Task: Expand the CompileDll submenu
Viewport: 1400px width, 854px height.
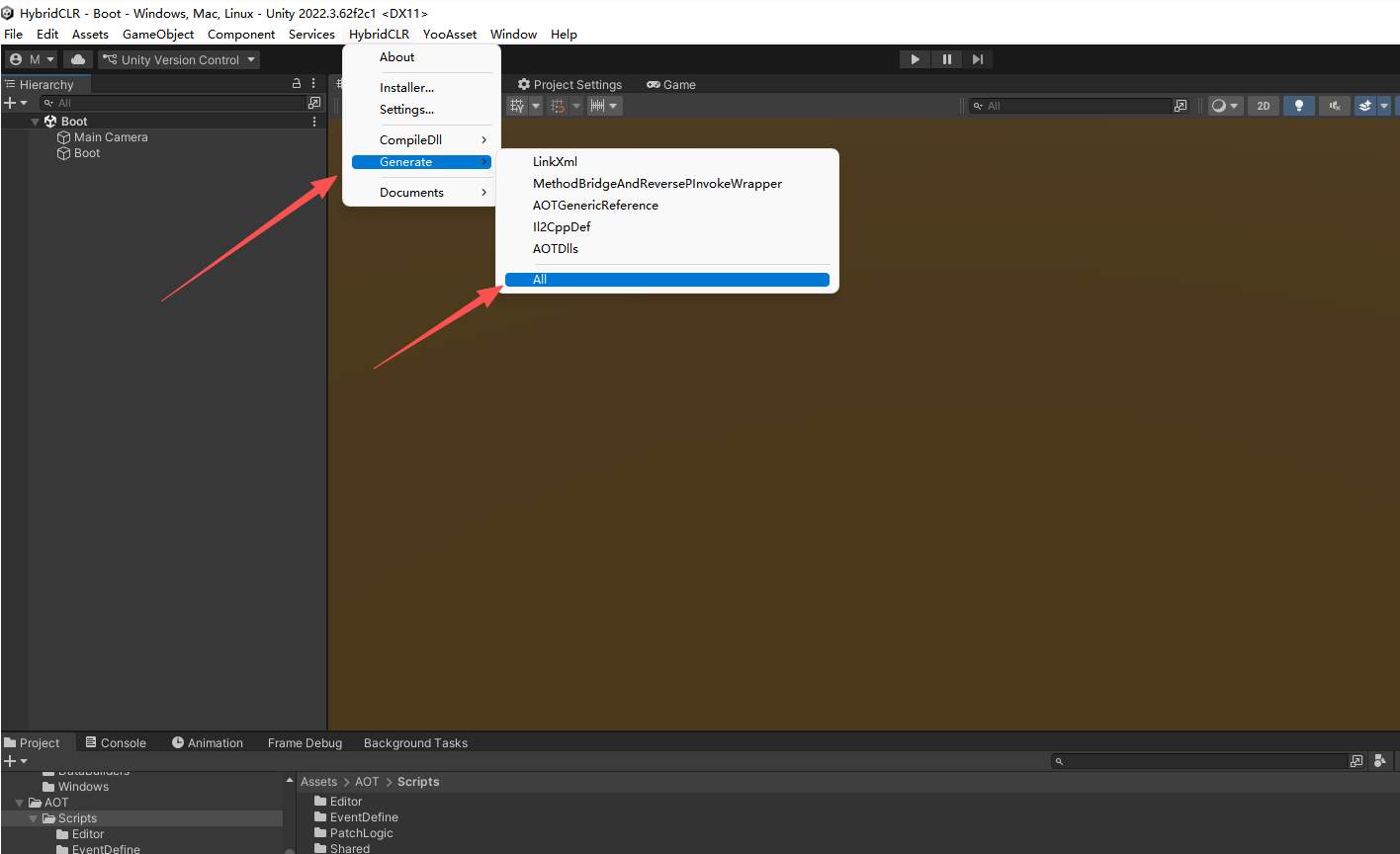Action: [x=422, y=140]
